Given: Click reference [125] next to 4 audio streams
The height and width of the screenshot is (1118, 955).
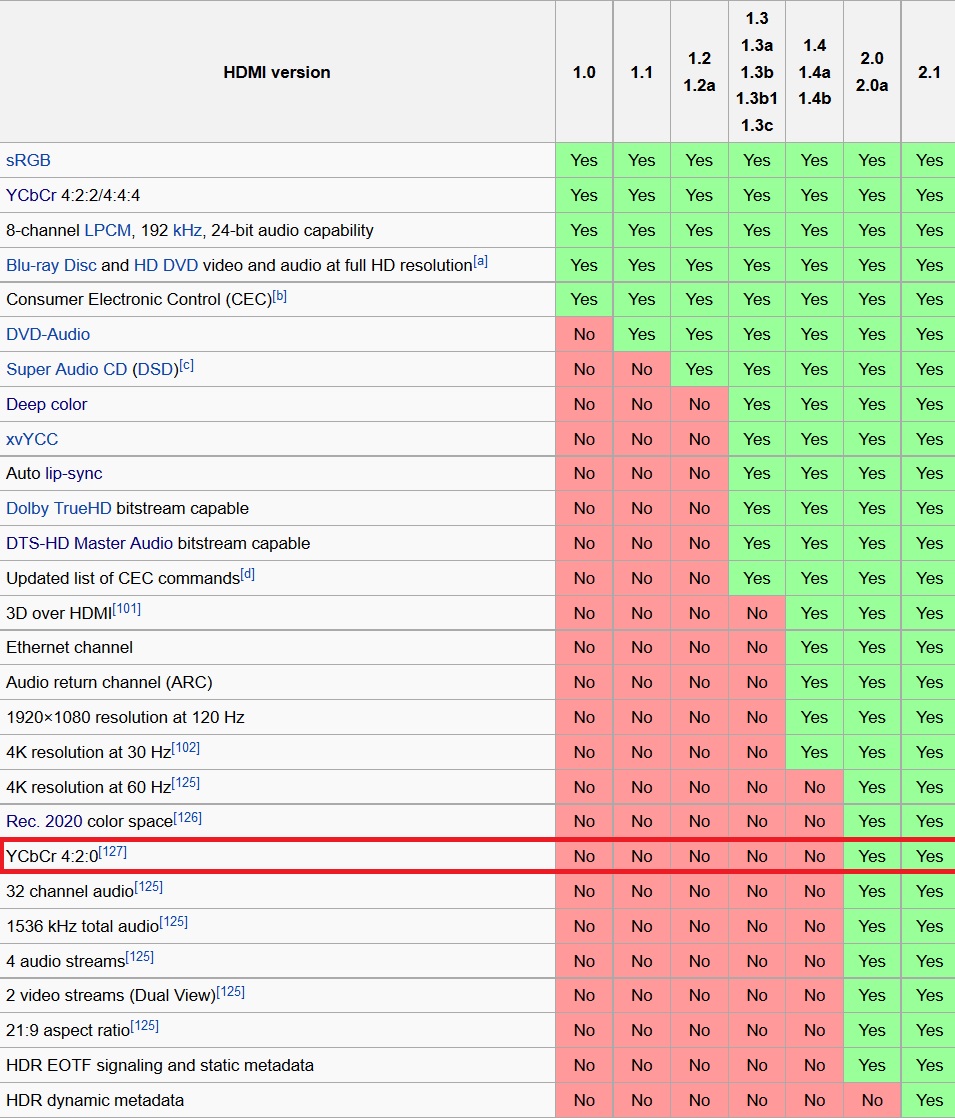Looking at the screenshot, I should coord(140,956).
